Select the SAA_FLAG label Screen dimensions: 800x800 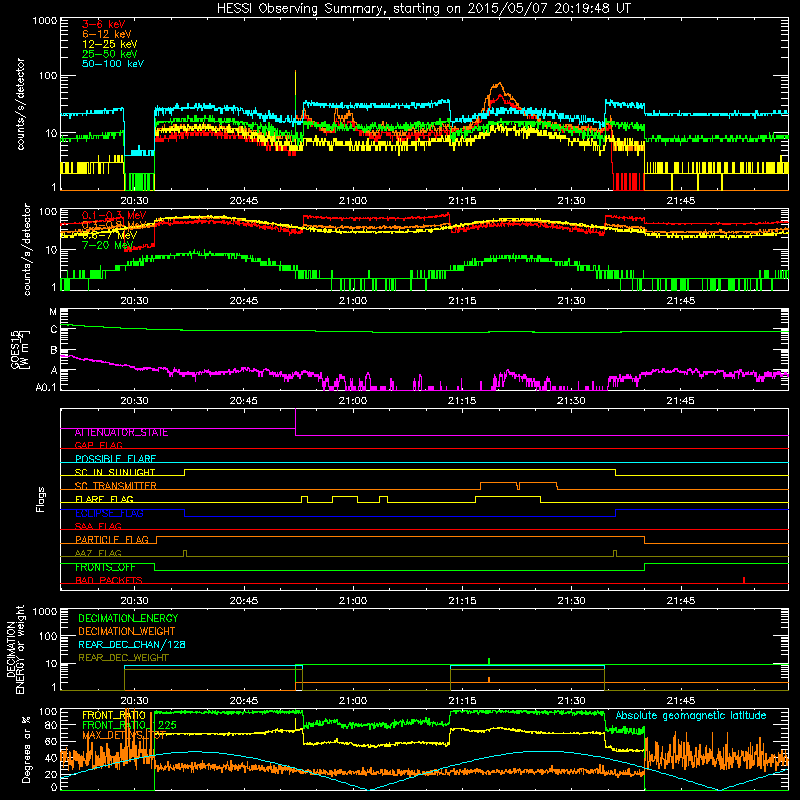tap(98, 526)
